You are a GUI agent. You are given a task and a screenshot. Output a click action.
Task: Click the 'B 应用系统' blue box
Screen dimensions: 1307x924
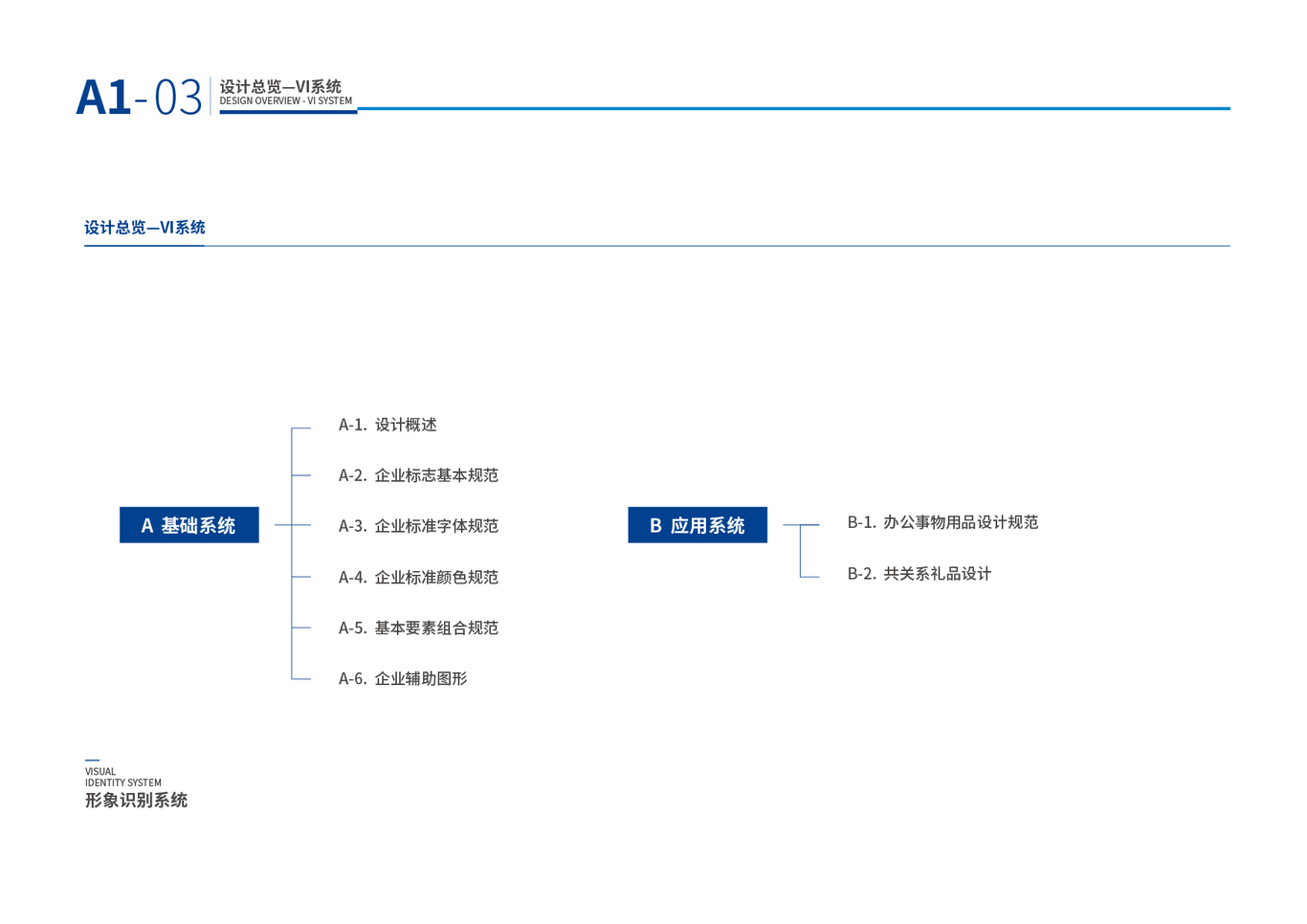tap(698, 525)
